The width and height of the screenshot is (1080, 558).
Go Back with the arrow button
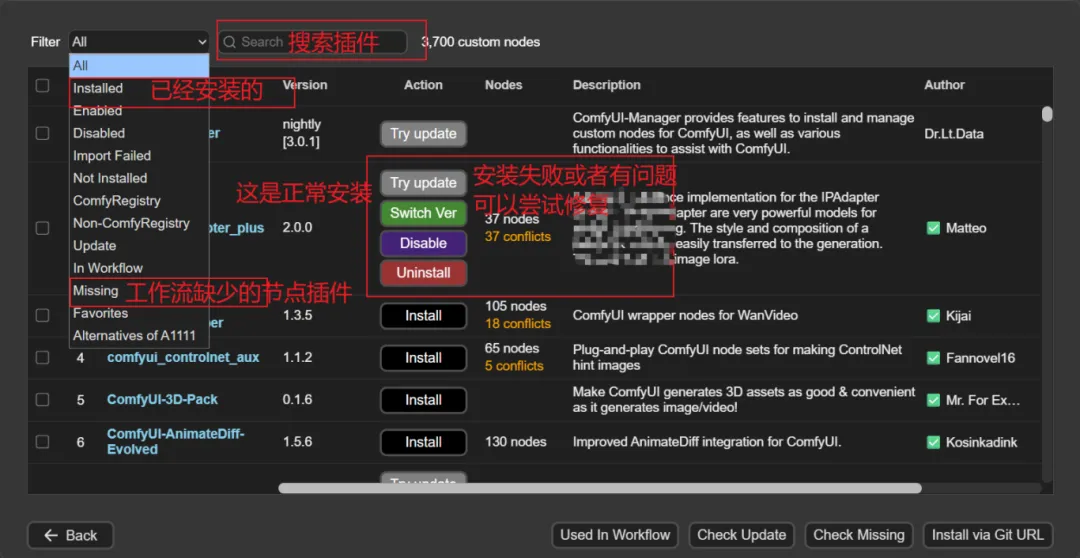pyautogui.click(x=70, y=535)
